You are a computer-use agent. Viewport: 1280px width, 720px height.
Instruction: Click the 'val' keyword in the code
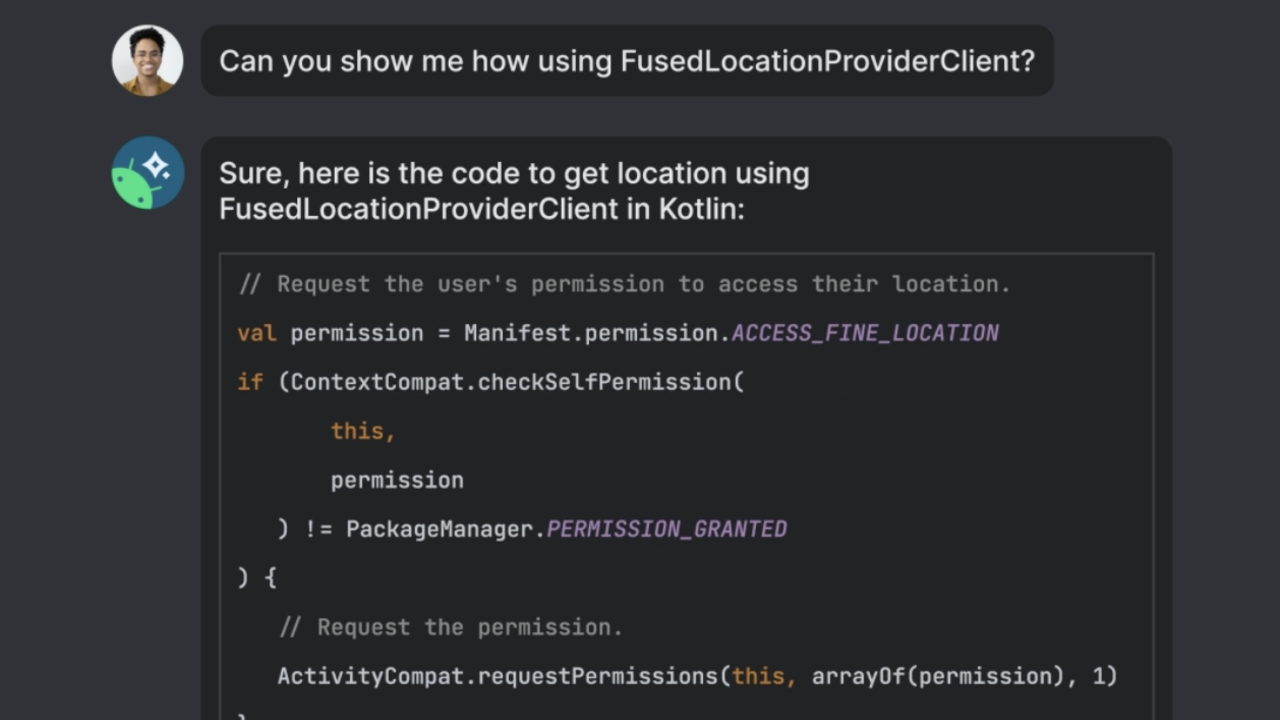[257, 333]
